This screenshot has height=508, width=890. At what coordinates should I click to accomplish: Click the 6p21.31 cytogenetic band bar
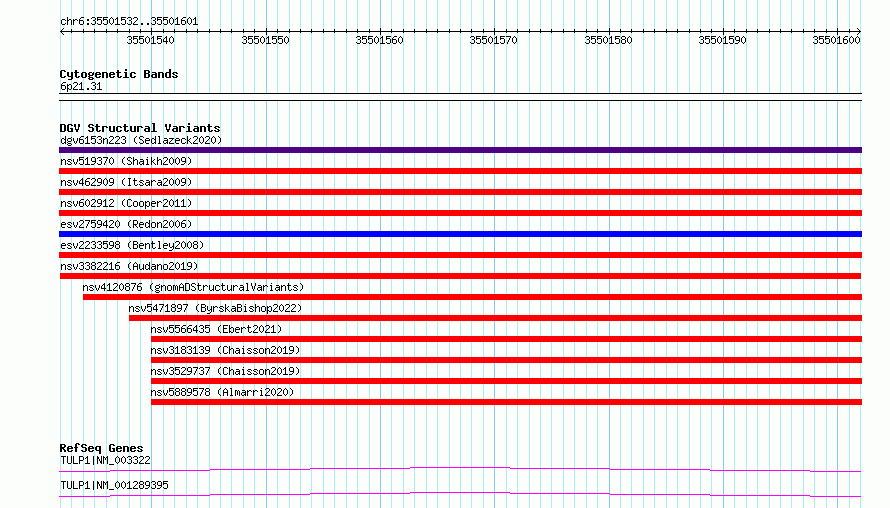point(460,97)
